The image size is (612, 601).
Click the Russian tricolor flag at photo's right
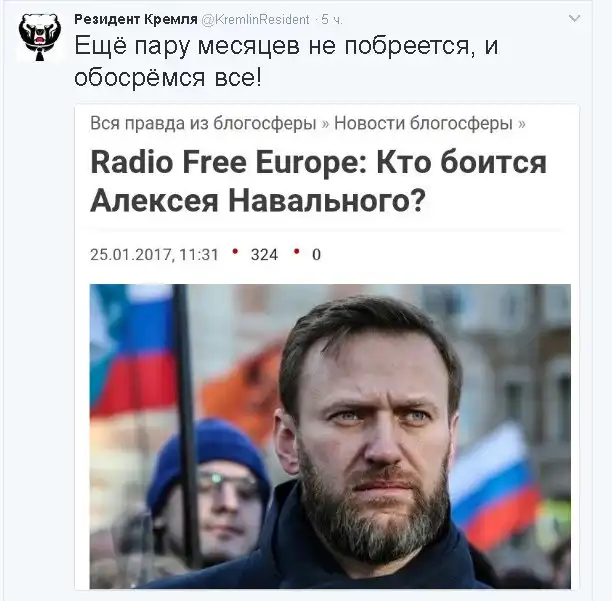(494, 484)
